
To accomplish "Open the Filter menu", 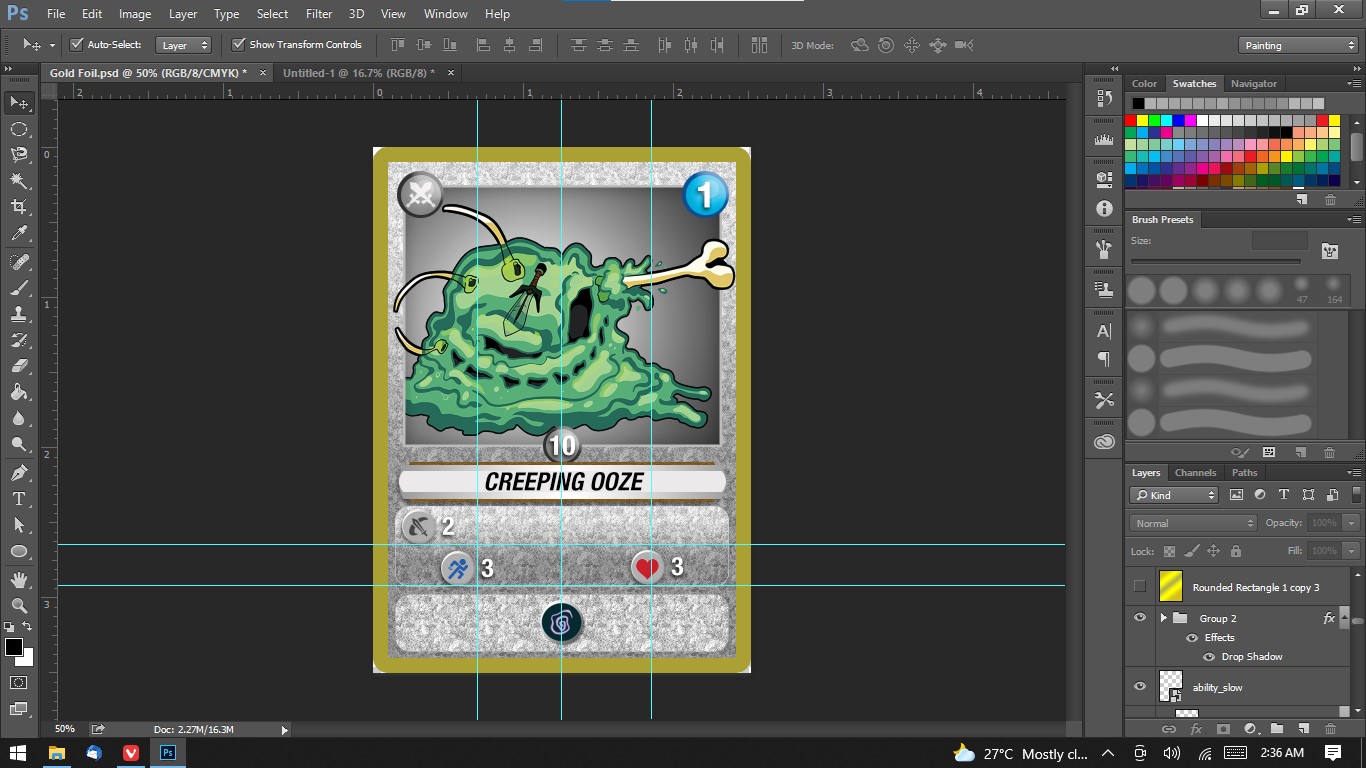I will (x=319, y=14).
